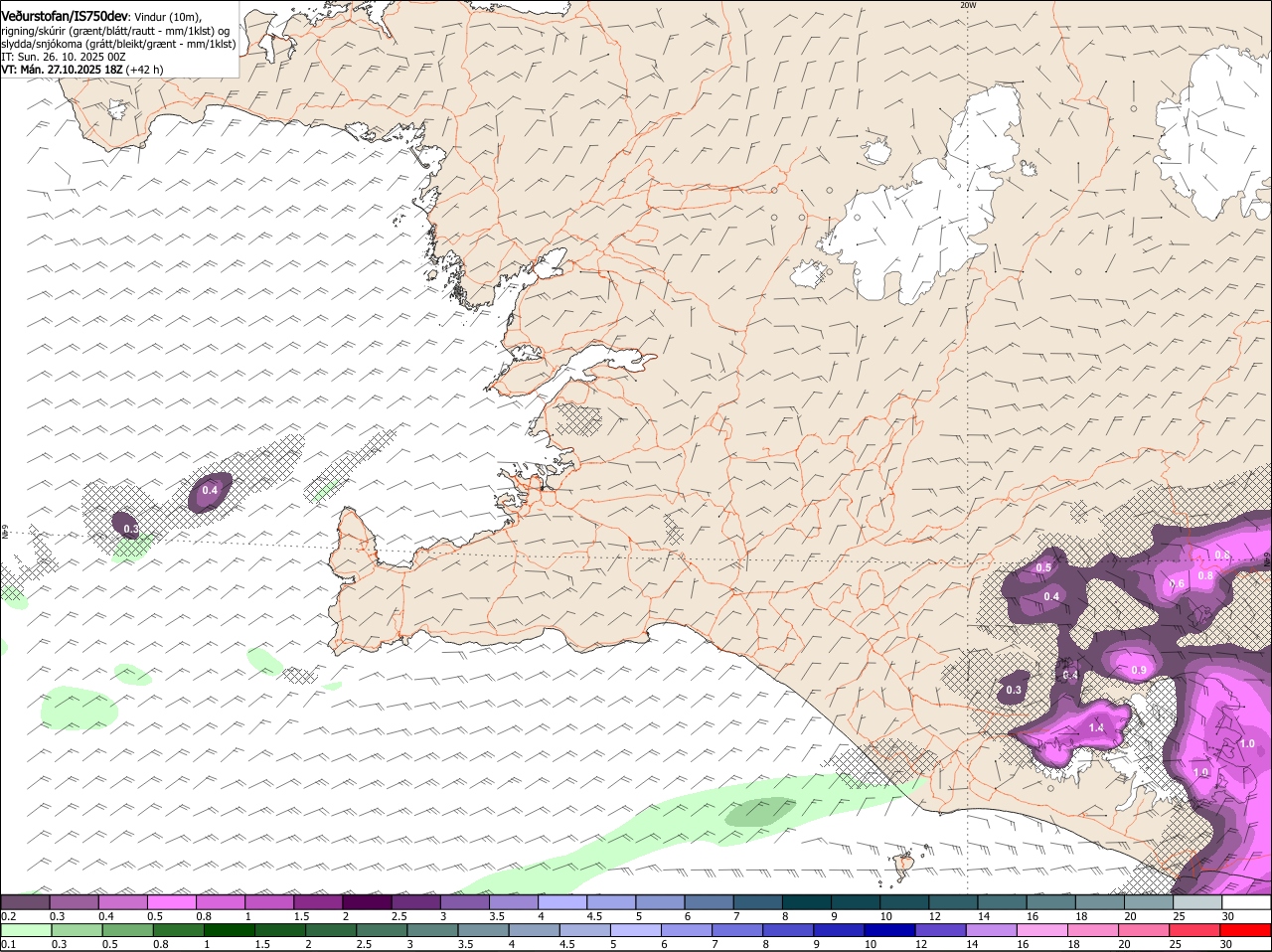This screenshot has width=1272, height=952.
Task: Click the 18 label in the snow legend
Action: click(x=1081, y=916)
